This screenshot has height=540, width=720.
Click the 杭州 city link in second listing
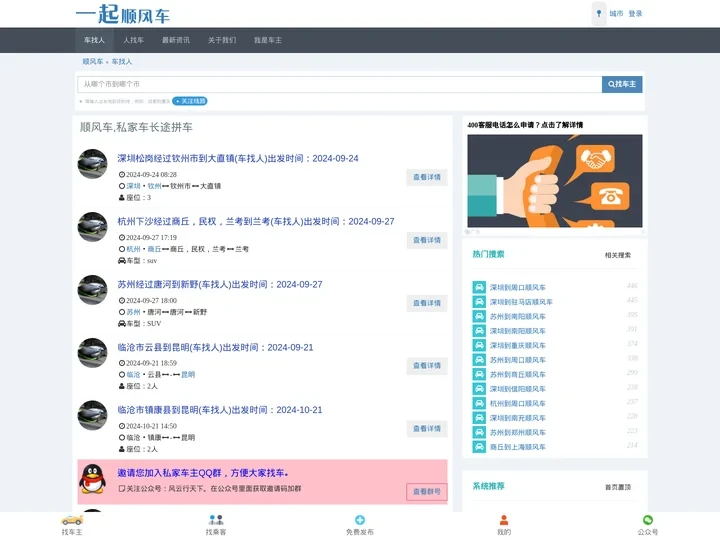click(133, 249)
